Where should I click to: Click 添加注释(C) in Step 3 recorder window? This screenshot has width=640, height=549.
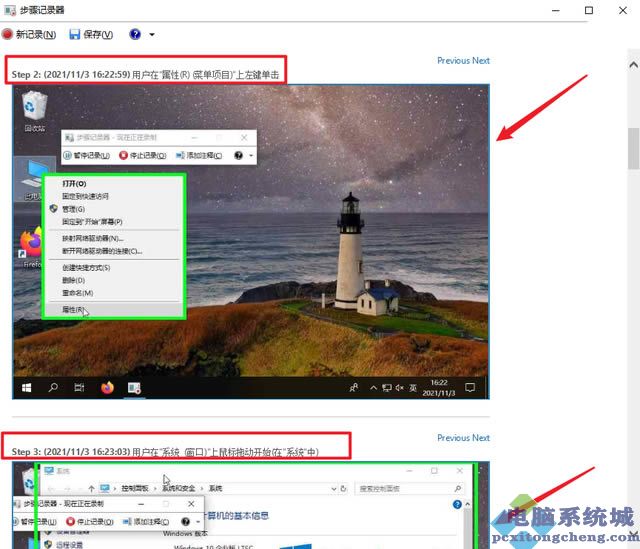[146, 522]
